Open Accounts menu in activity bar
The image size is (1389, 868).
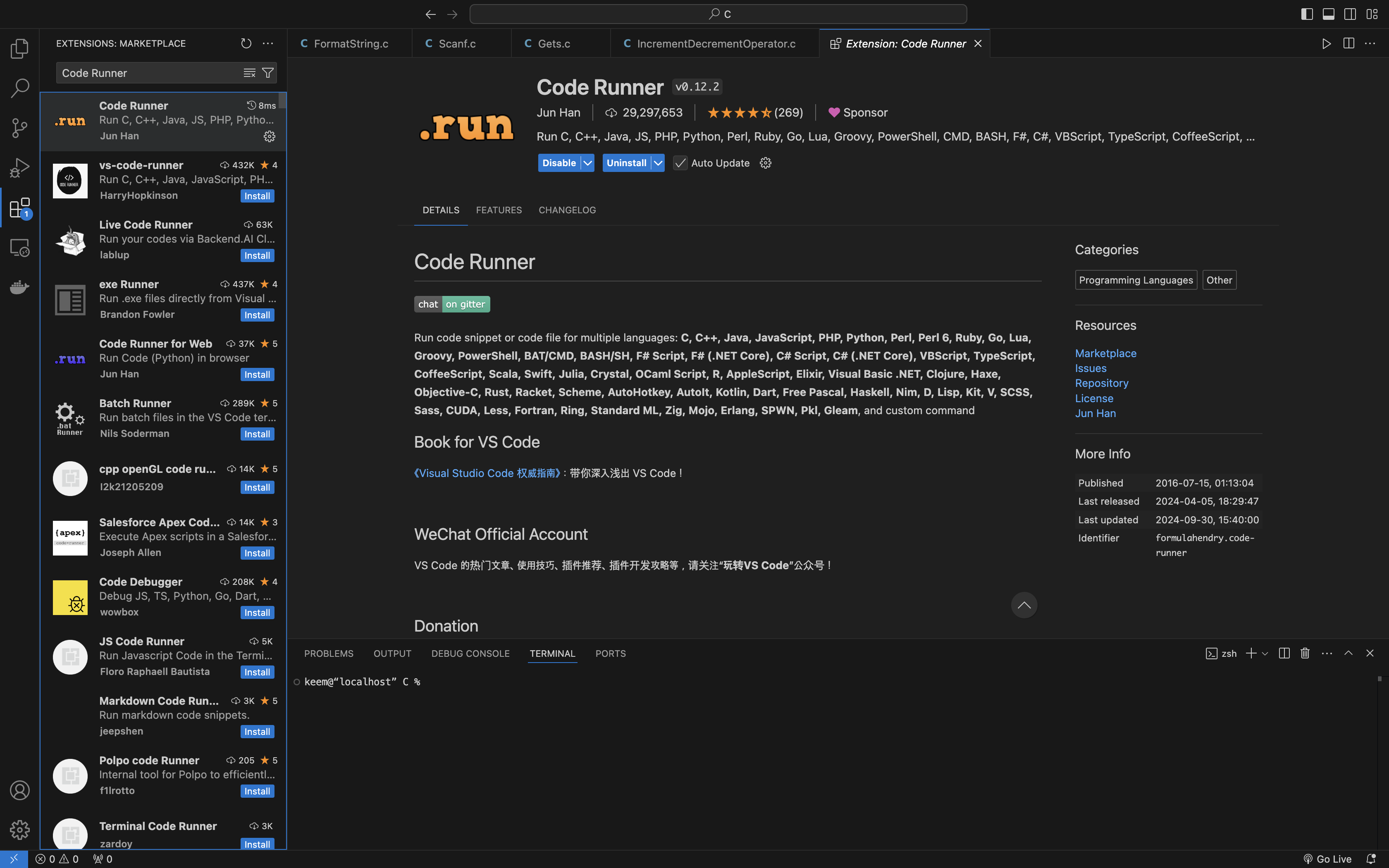point(19,790)
